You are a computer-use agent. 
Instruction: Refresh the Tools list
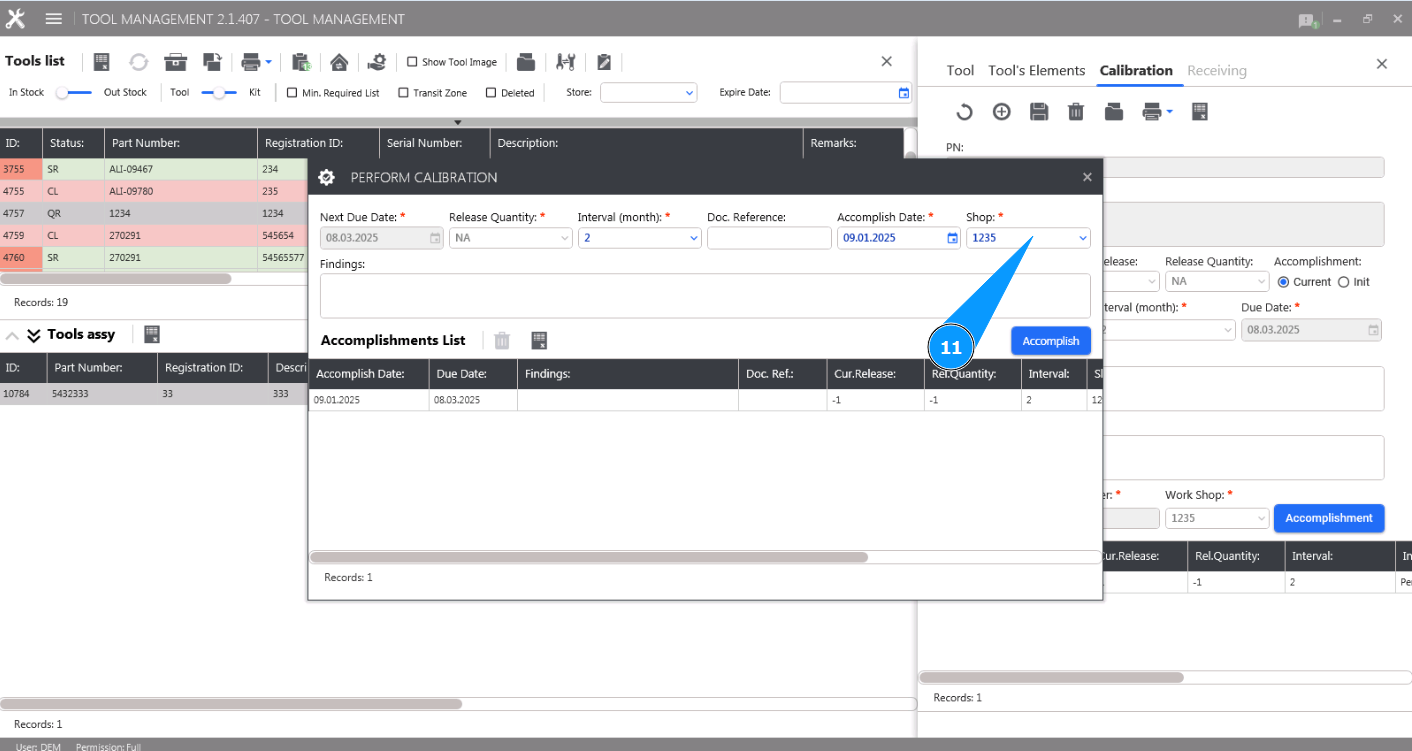(138, 62)
